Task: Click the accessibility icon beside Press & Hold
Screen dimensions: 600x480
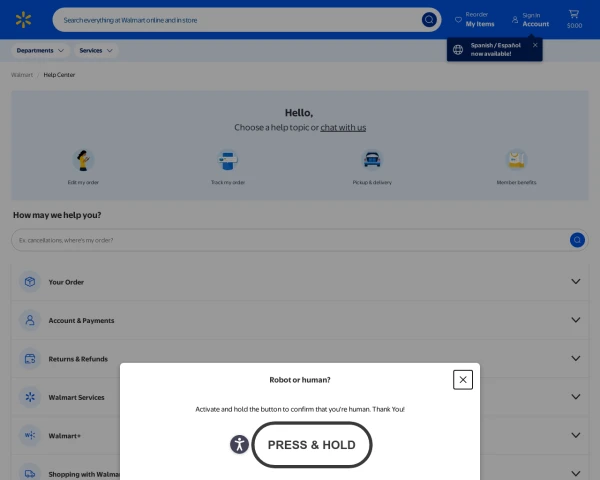Action: tap(239, 445)
